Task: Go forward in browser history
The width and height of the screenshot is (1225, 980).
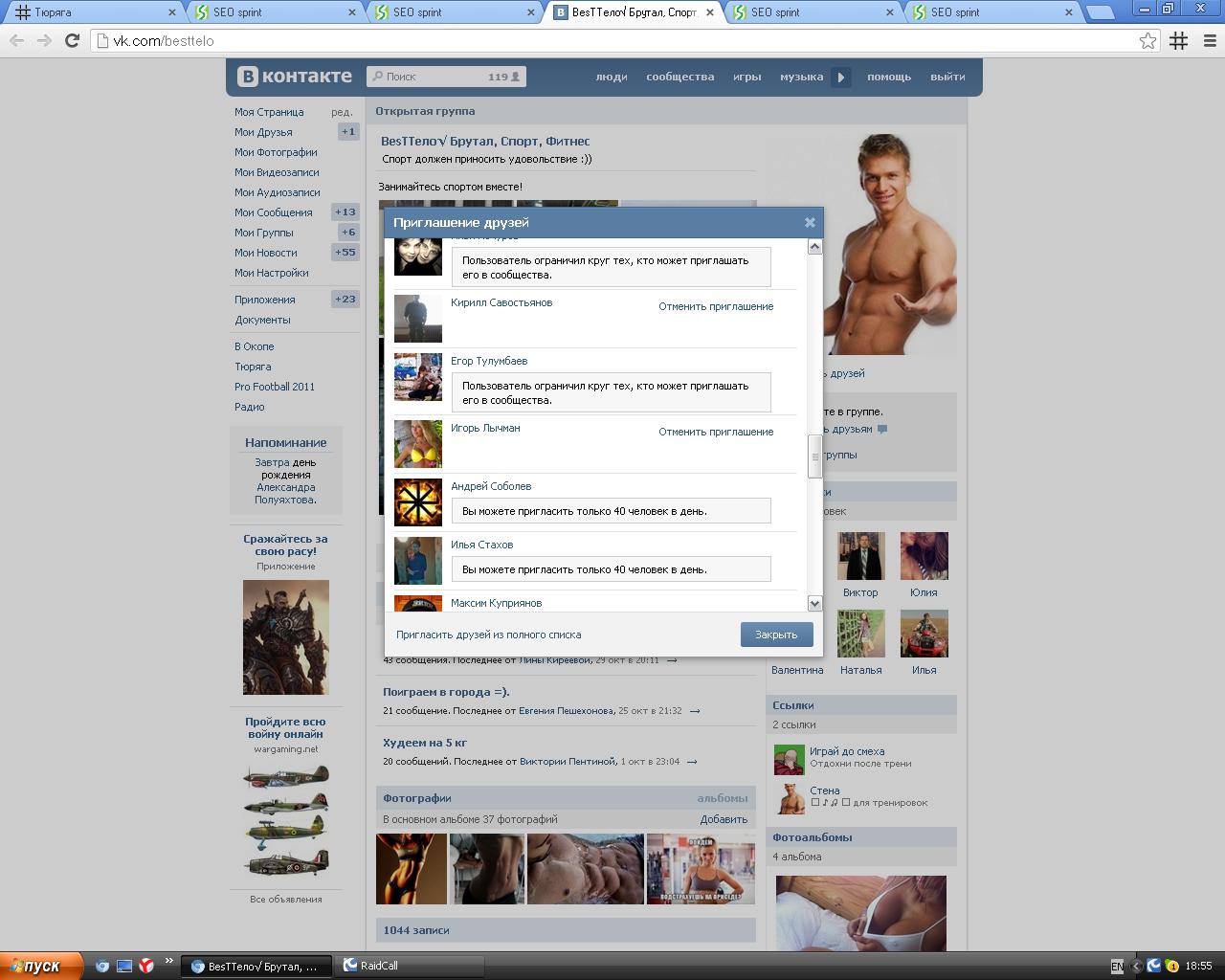Action: 44,40
